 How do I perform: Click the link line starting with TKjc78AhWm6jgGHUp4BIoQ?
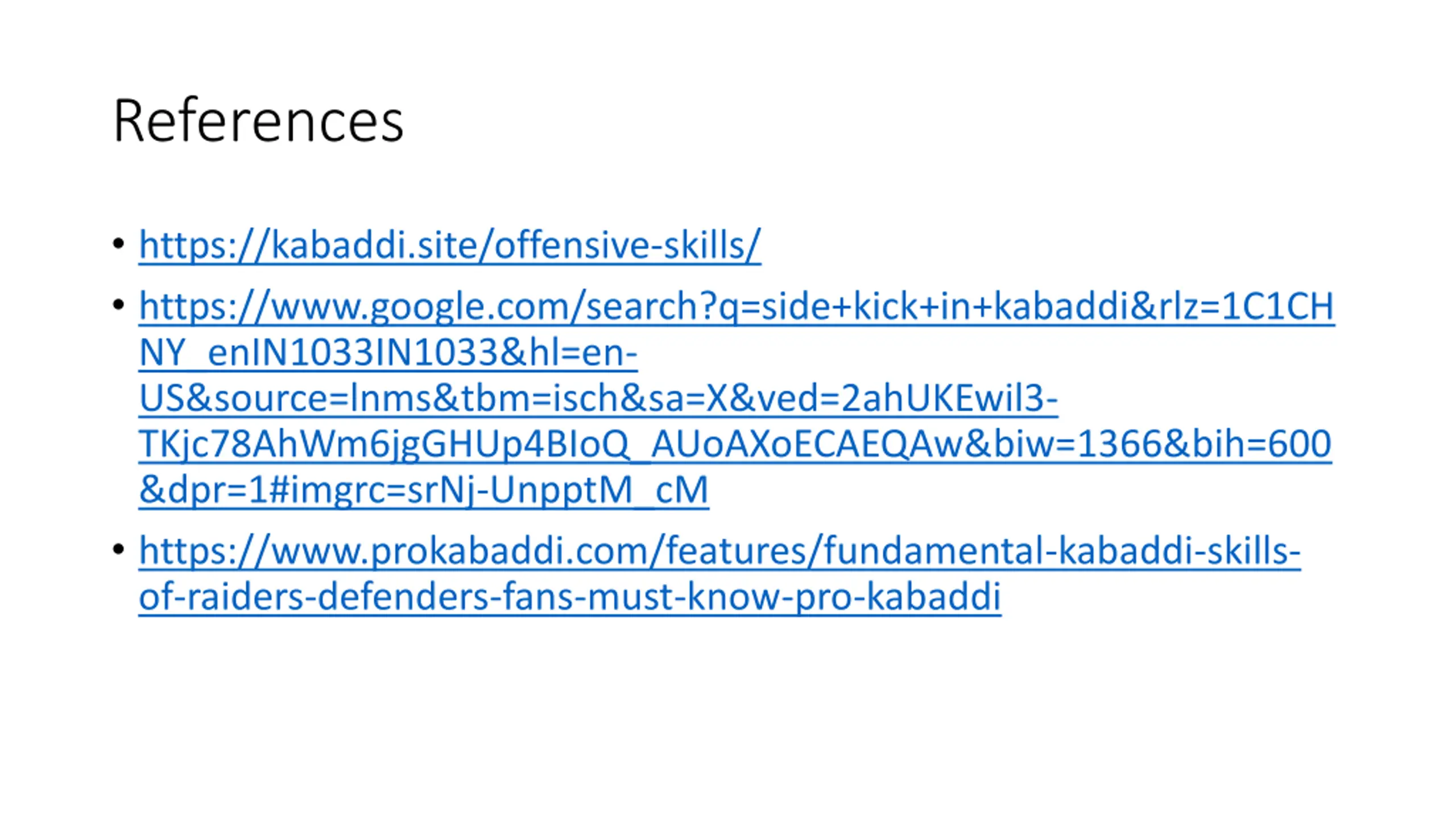[735, 444]
